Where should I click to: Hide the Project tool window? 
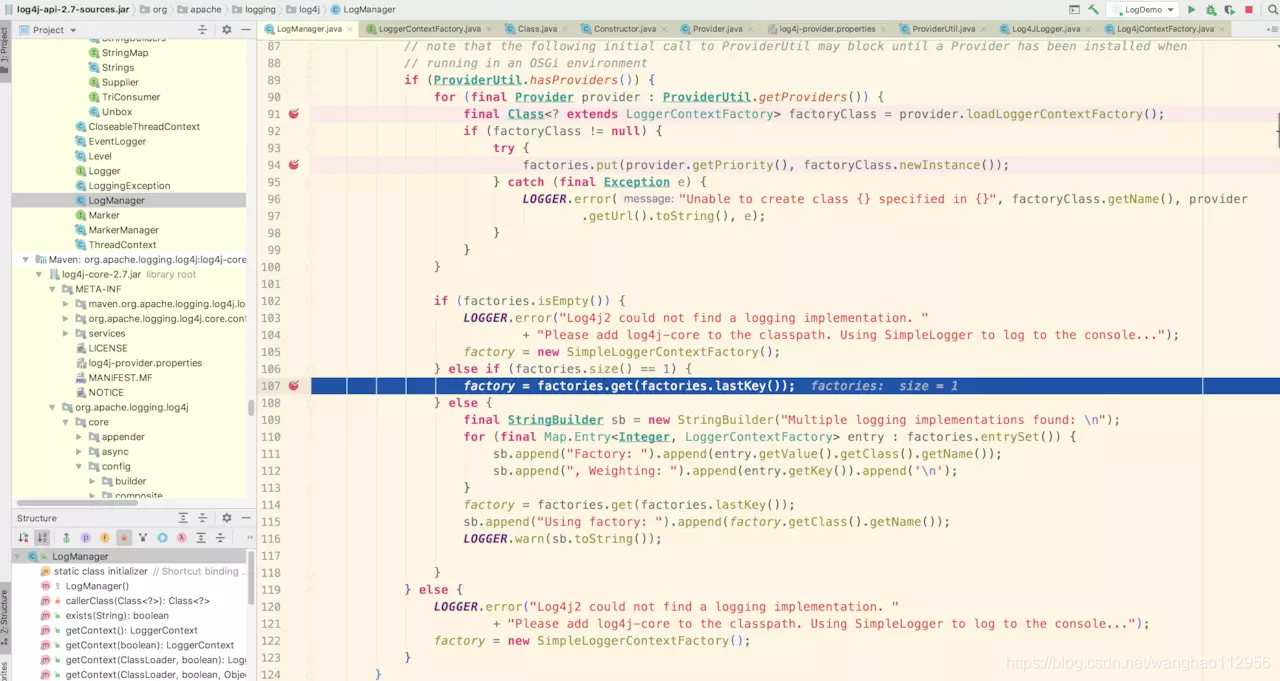[x=245, y=30]
